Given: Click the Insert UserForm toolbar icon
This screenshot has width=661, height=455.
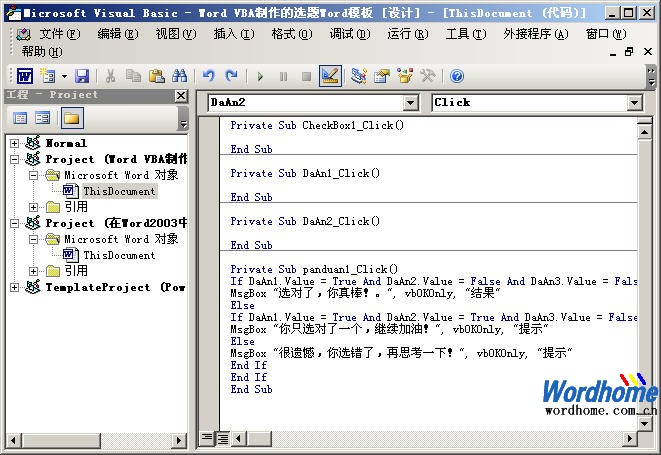Looking at the screenshot, I should point(48,76).
